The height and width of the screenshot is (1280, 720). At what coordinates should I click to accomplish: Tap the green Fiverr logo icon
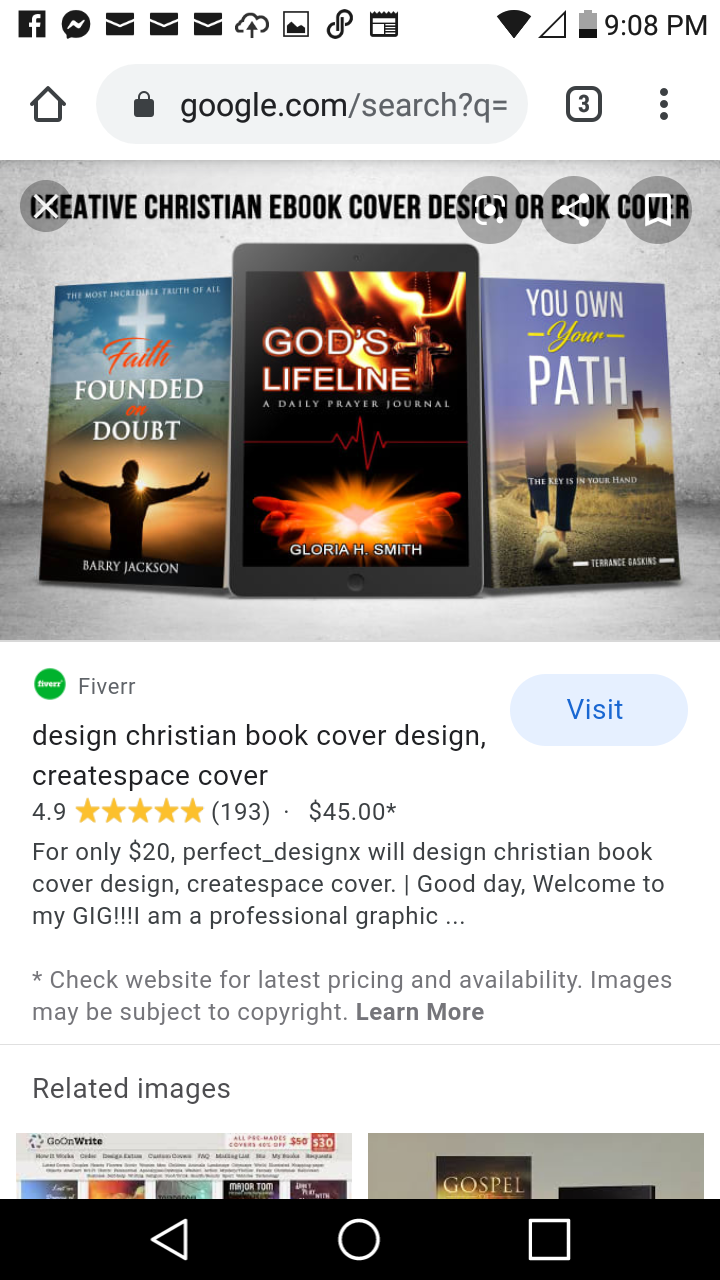(x=49, y=685)
